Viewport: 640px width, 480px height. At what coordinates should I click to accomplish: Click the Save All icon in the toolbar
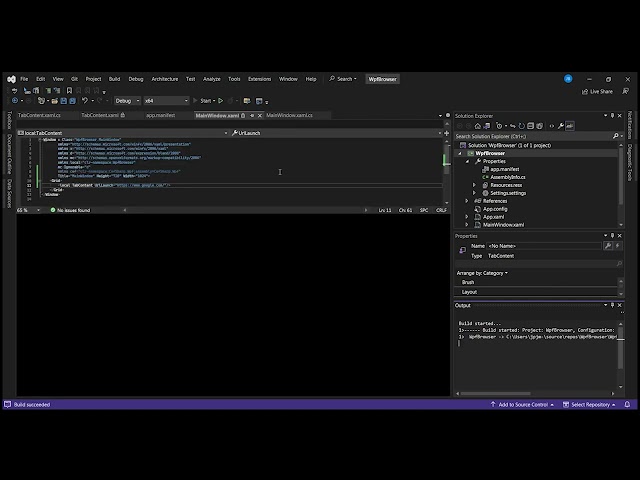(x=72, y=101)
